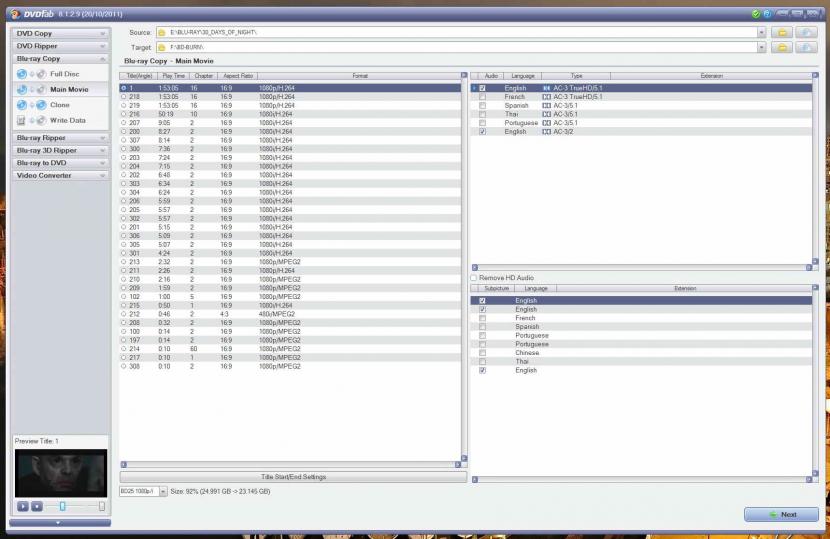Expand the Blu-ray 3D Ripper section

click(60, 150)
